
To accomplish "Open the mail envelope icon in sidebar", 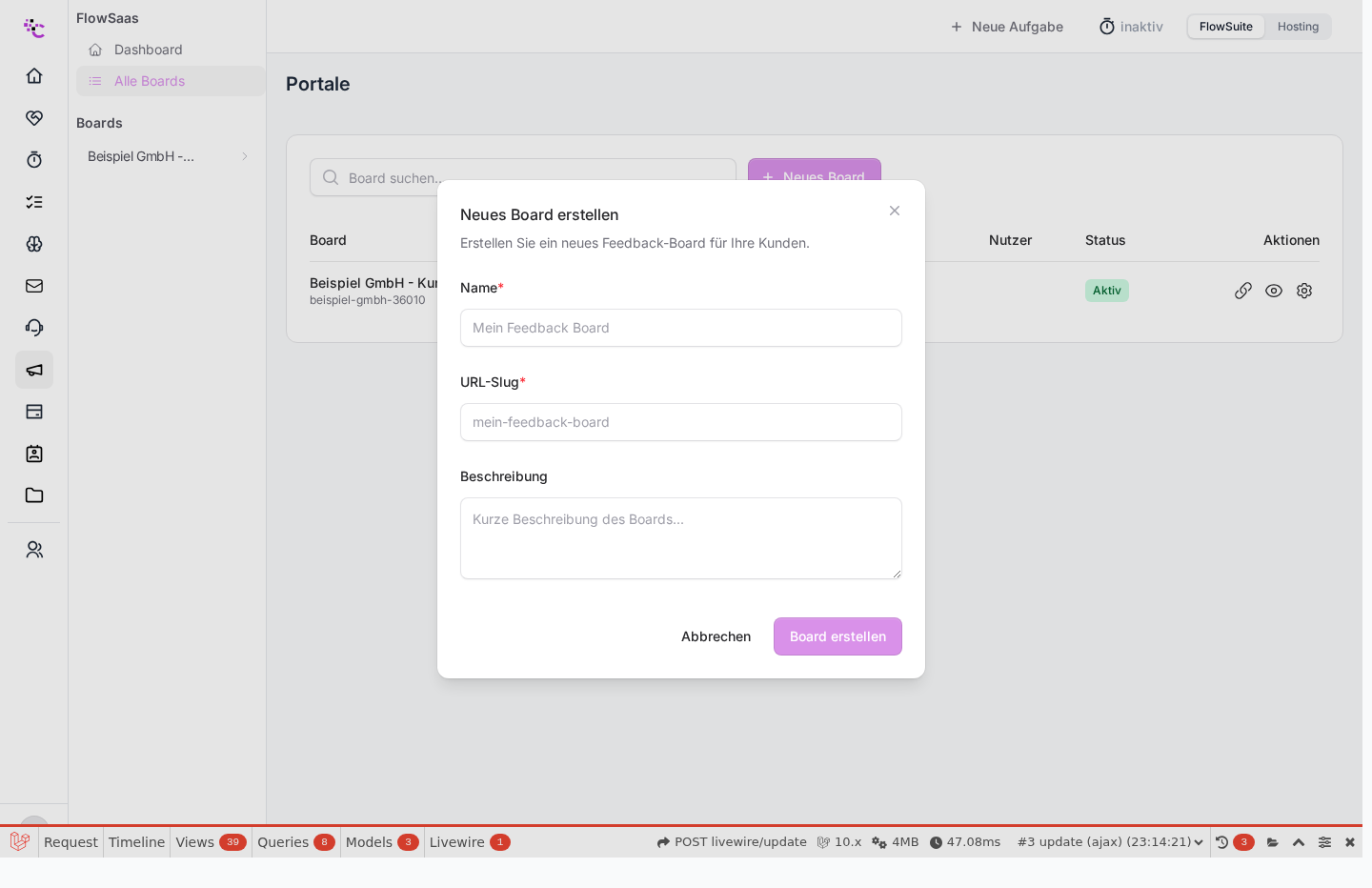I will click(34, 285).
